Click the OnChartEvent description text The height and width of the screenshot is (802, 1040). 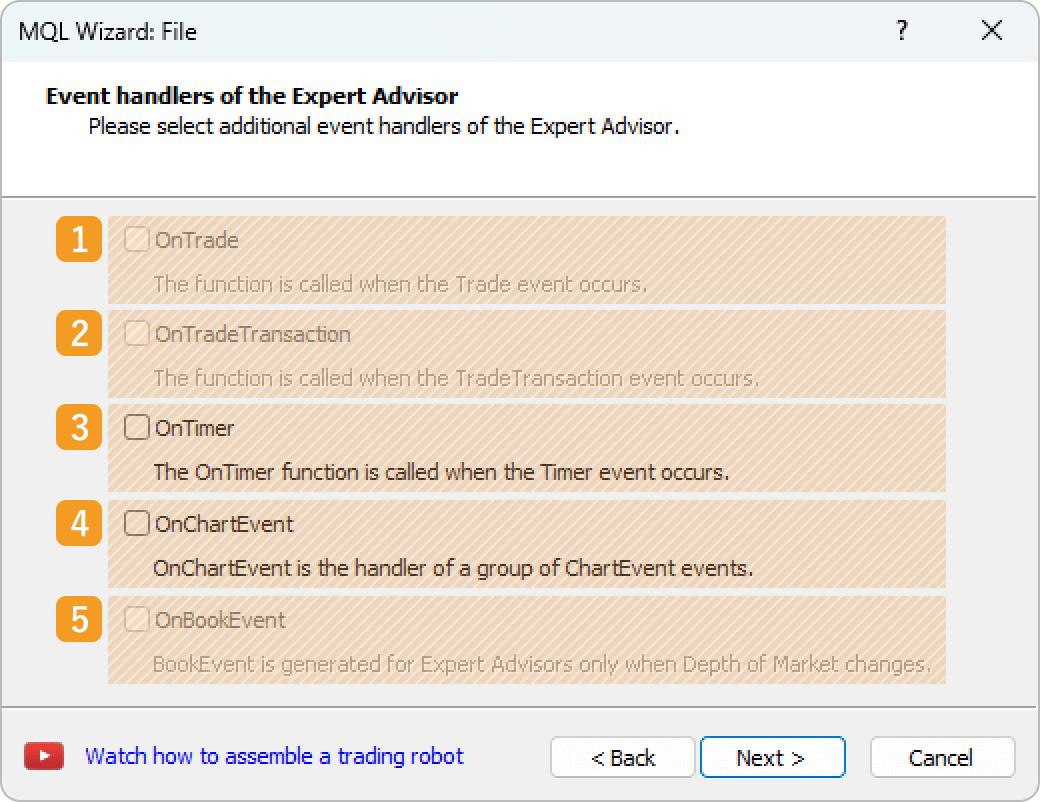[x=452, y=568]
